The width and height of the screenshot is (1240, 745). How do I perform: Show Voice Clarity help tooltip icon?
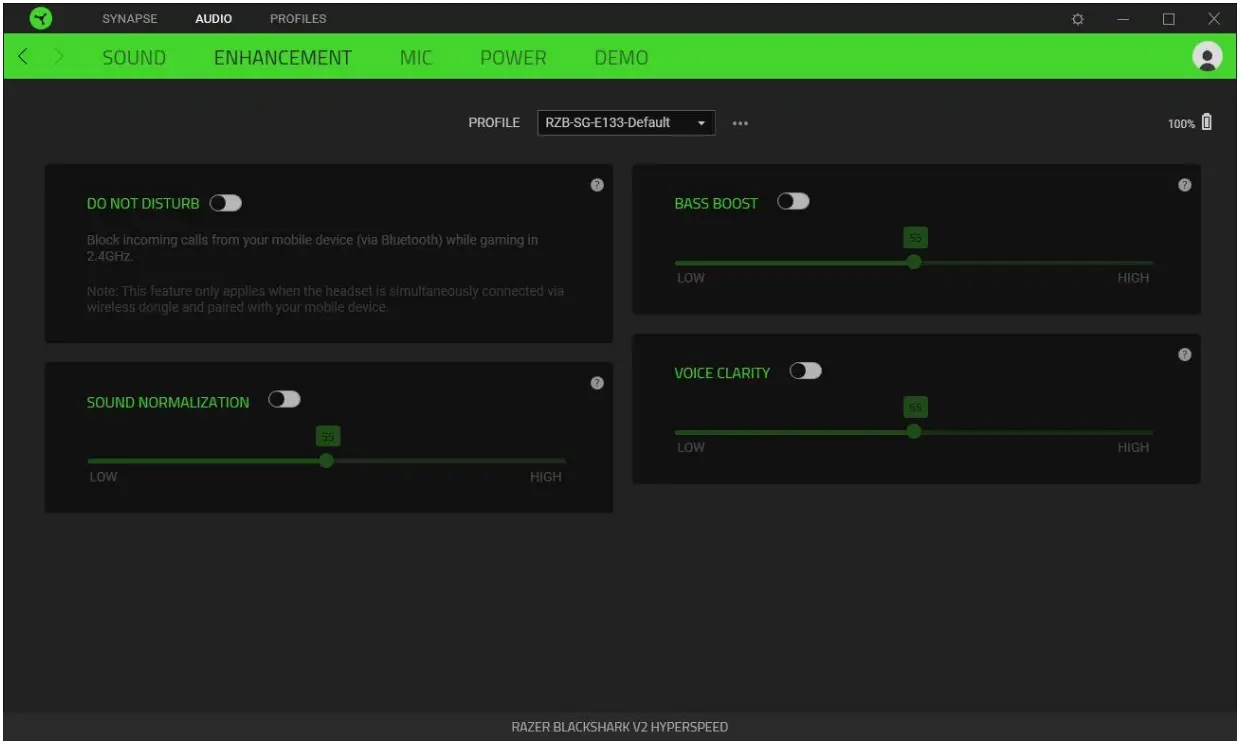tap(1184, 354)
